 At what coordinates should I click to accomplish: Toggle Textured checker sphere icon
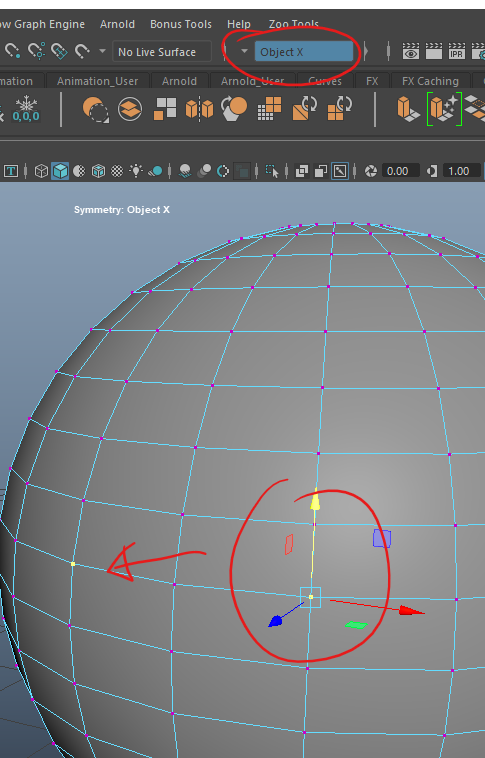[117, 171]
